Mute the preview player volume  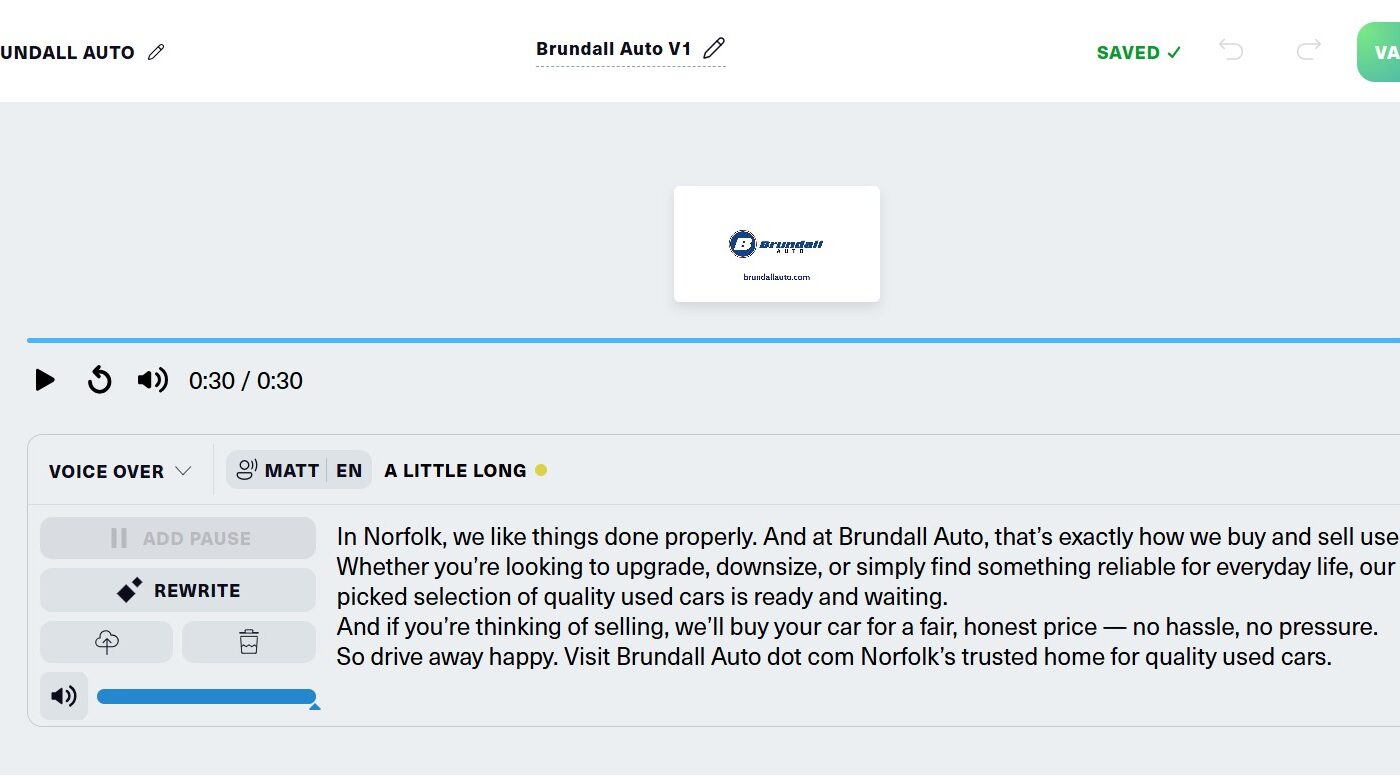[152, 380]
